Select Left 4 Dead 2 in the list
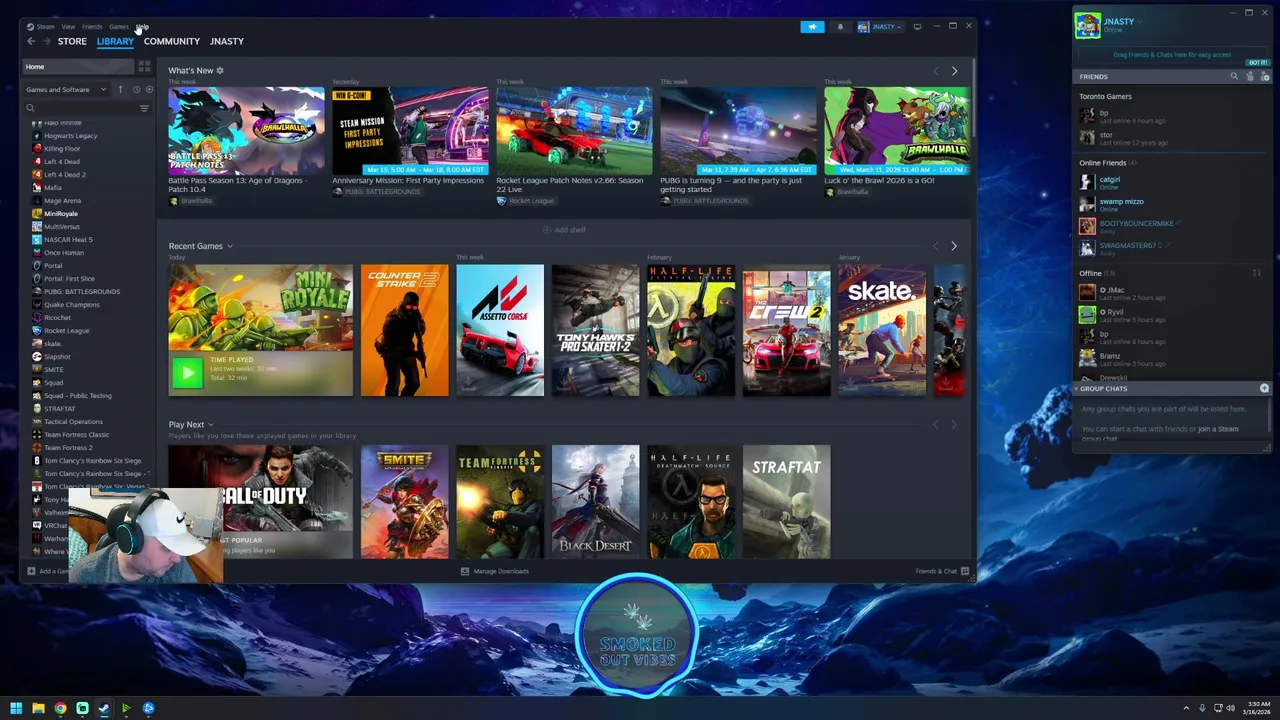The width and height of the screenshot is (1280, 720). (x=65, y=174)
